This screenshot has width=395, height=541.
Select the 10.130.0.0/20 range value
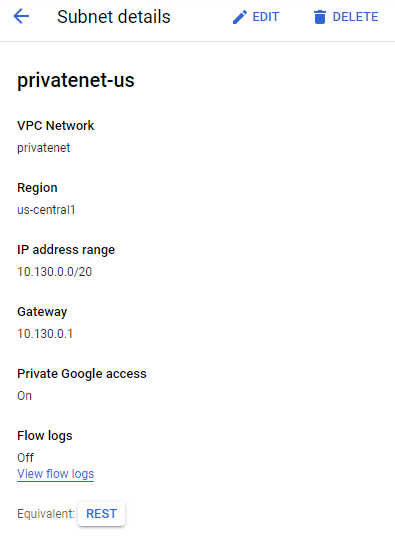pyautogui.click(x=55, y=272)
